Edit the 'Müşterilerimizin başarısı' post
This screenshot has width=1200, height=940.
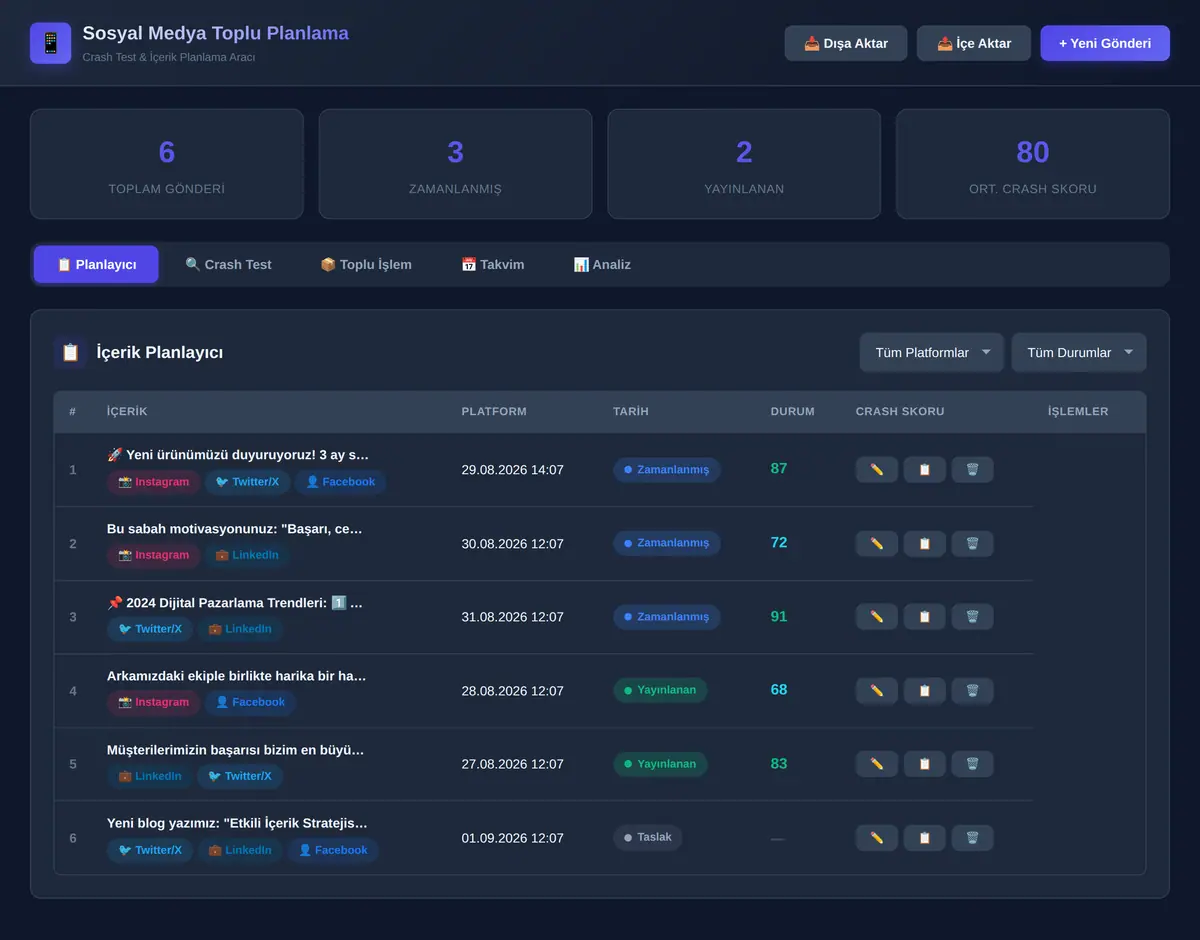[877, 764]
